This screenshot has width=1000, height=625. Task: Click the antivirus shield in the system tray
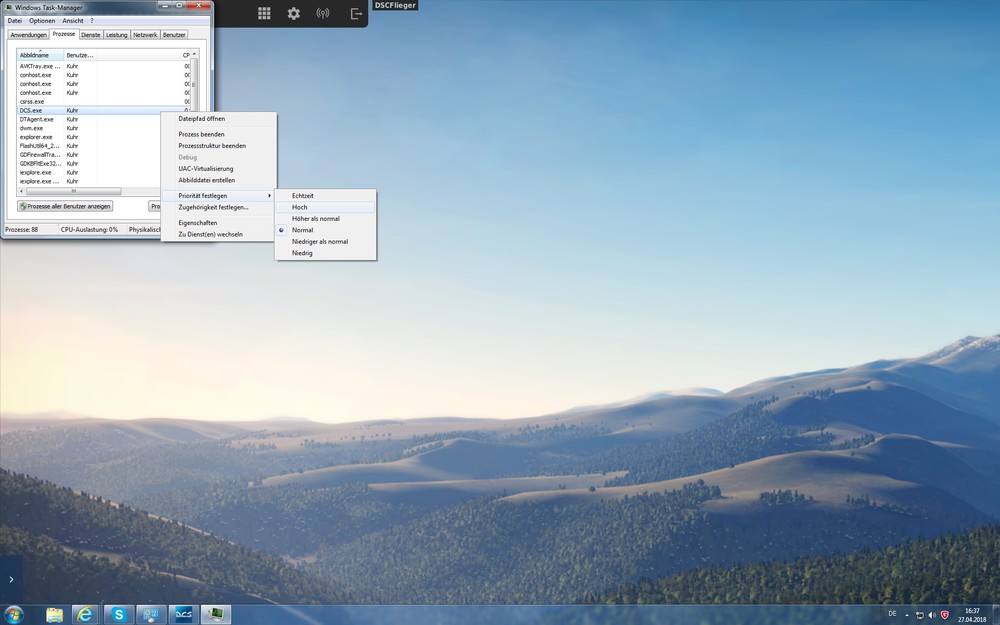pos(944,615)
